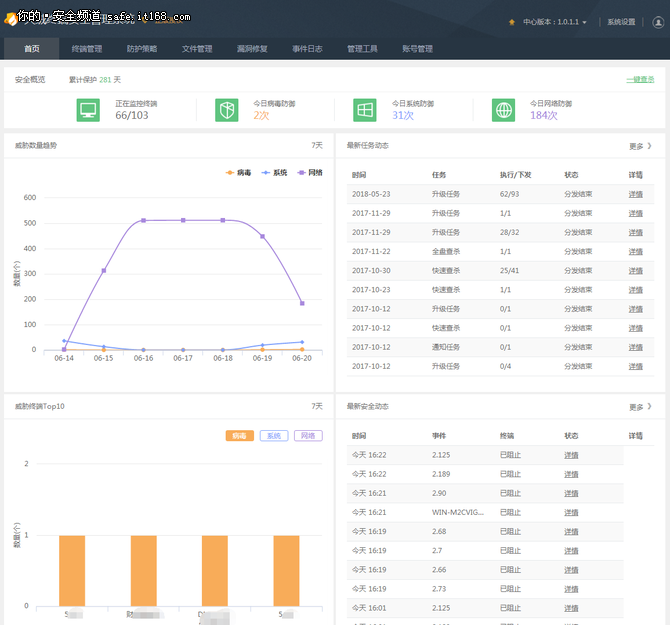Go to the 首页 tab
Viewport: 670px width, 625px height.
coord(32,49)
